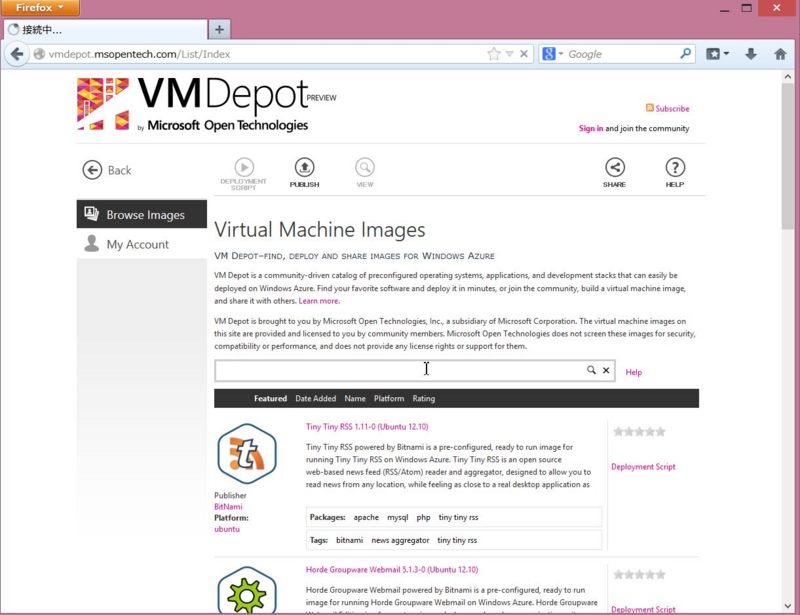
Task: Open search engine selector dropdown
Action: (553, 54)
